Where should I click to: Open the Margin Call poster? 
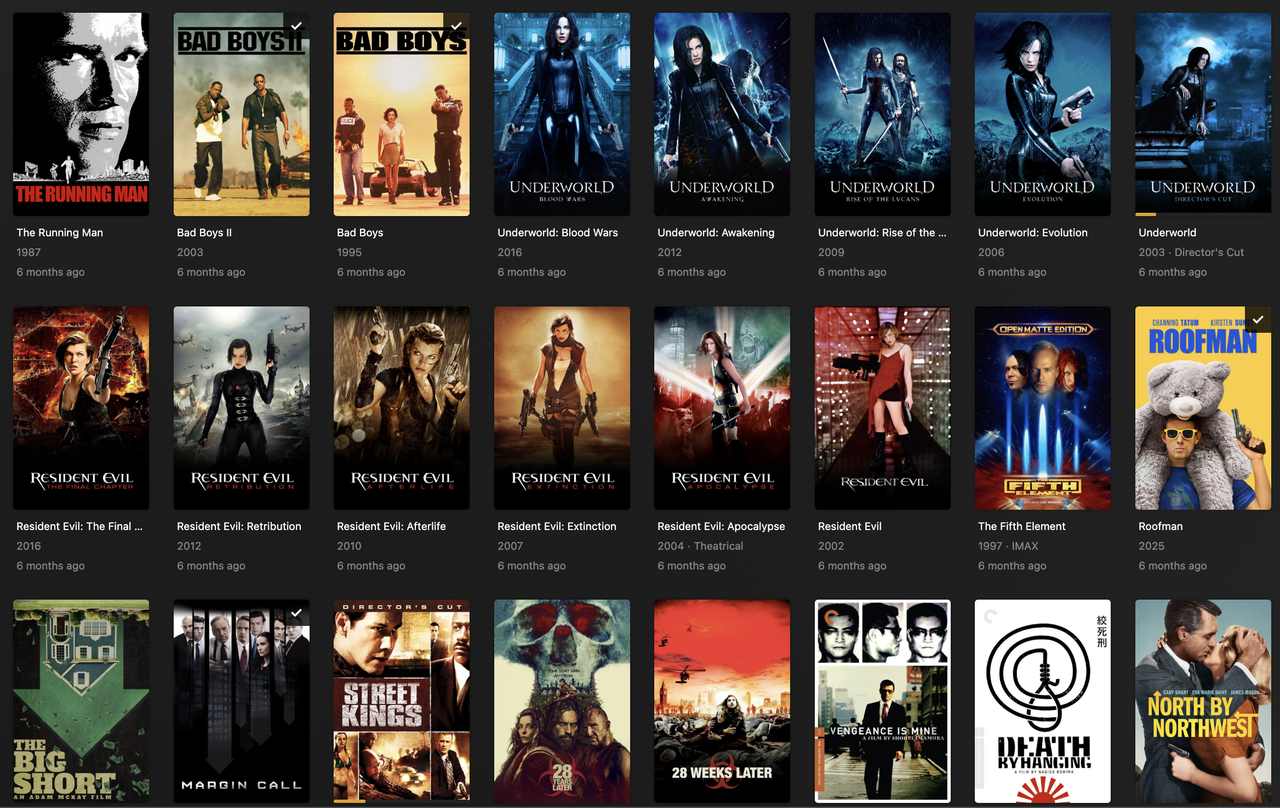241,701
